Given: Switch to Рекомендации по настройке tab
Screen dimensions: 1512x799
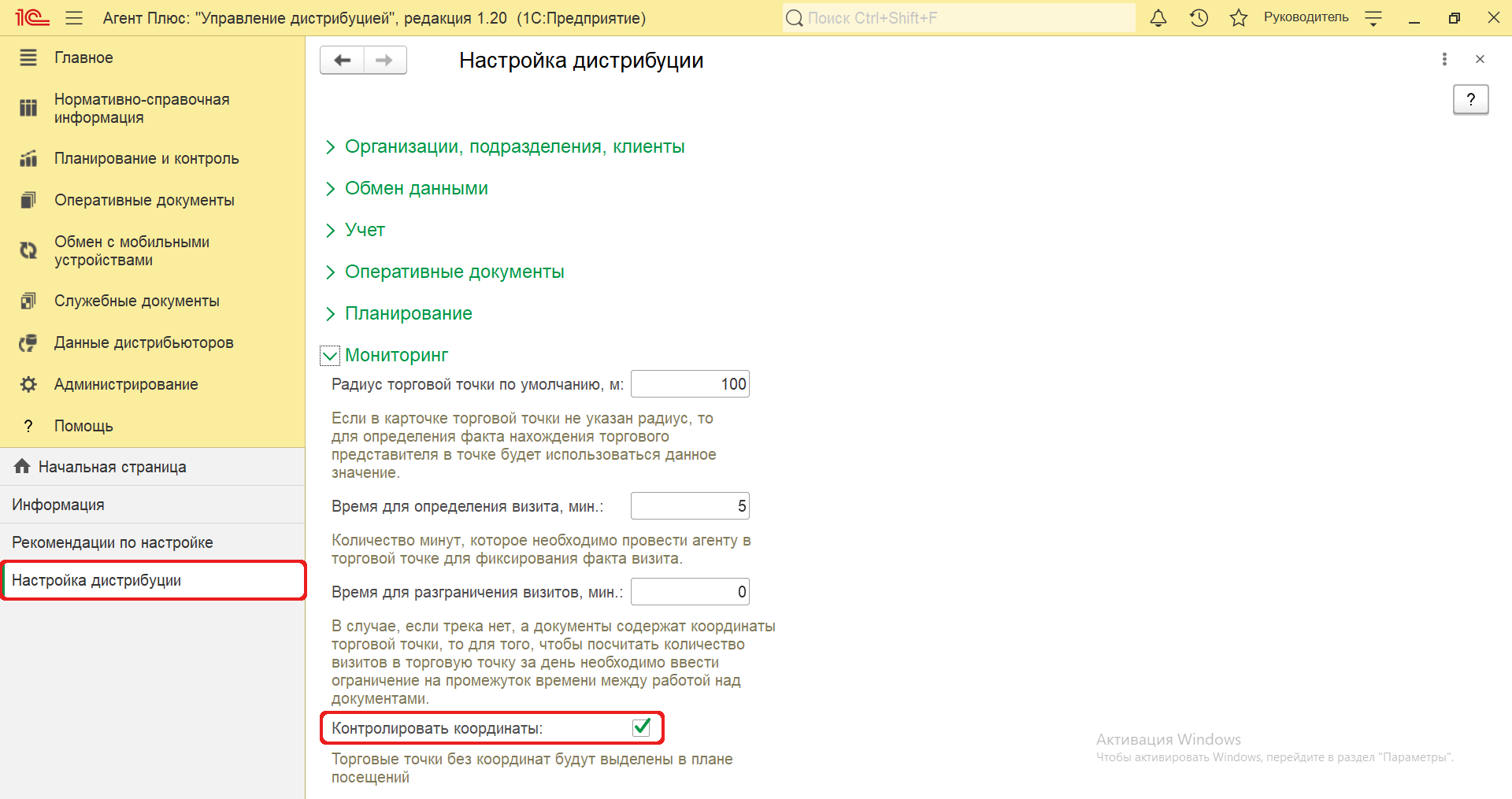Looking at the screenshot, I should 152,542.
